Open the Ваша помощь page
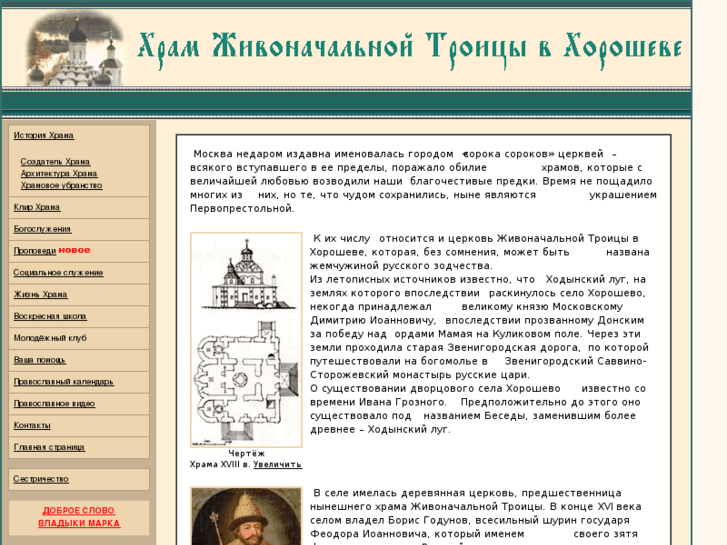The image size is (727, 545). pos(39,360)
